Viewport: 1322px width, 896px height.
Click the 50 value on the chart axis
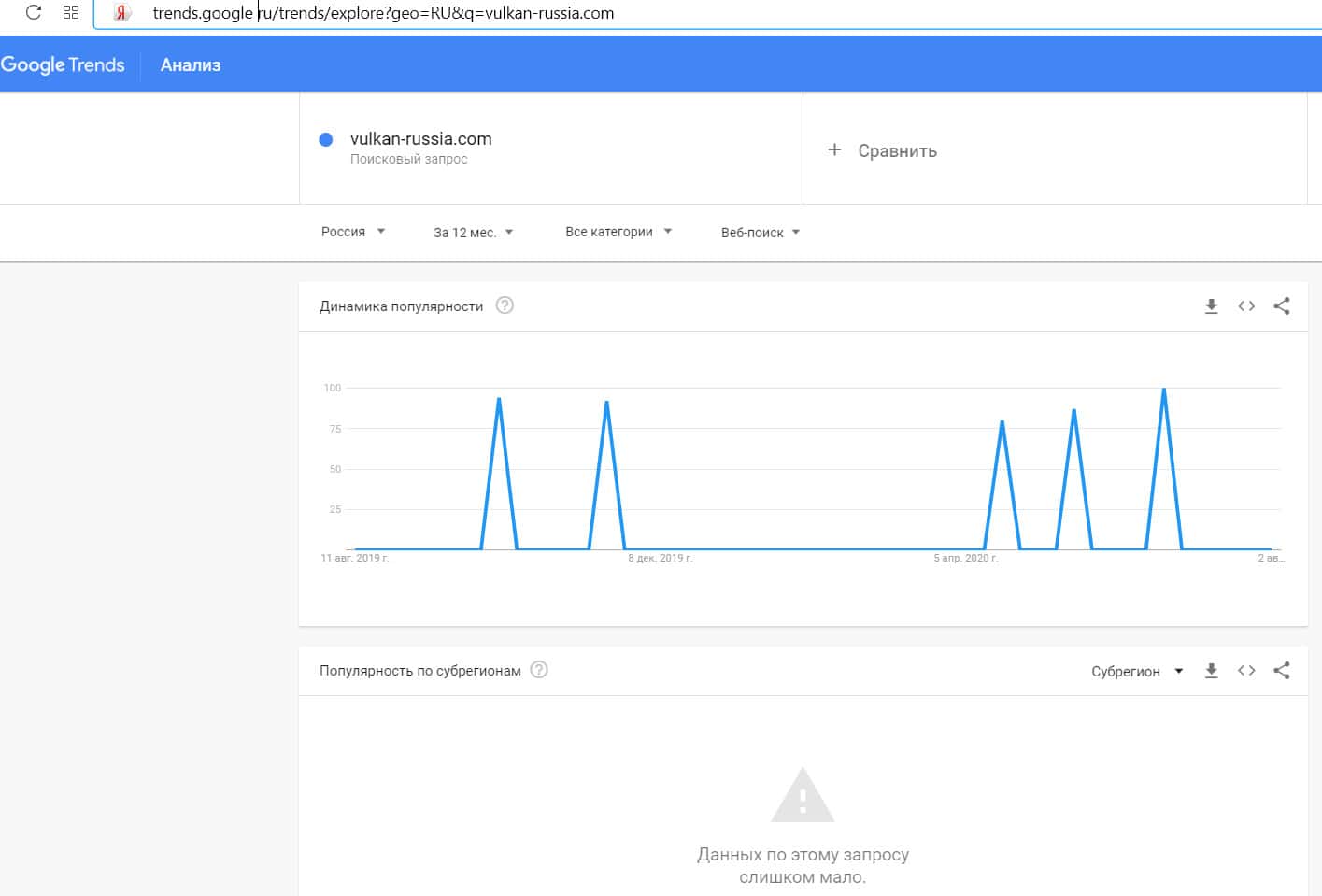tap(335, 469)
